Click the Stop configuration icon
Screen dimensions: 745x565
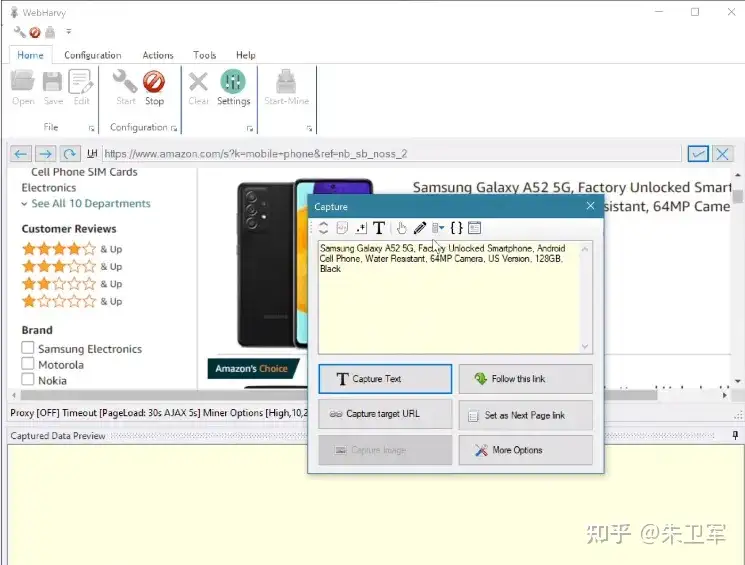point(154,88)
